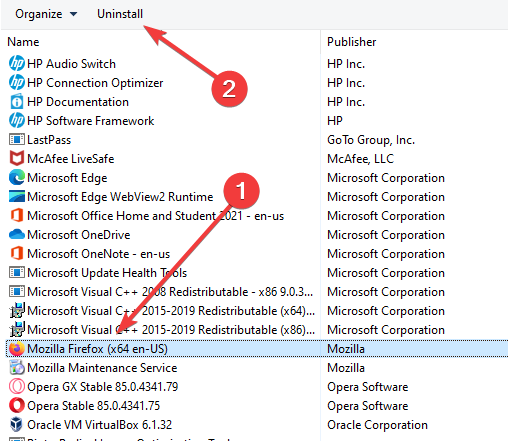
Task: Select the HP Software Framework icon
Action: coord(17,120)
